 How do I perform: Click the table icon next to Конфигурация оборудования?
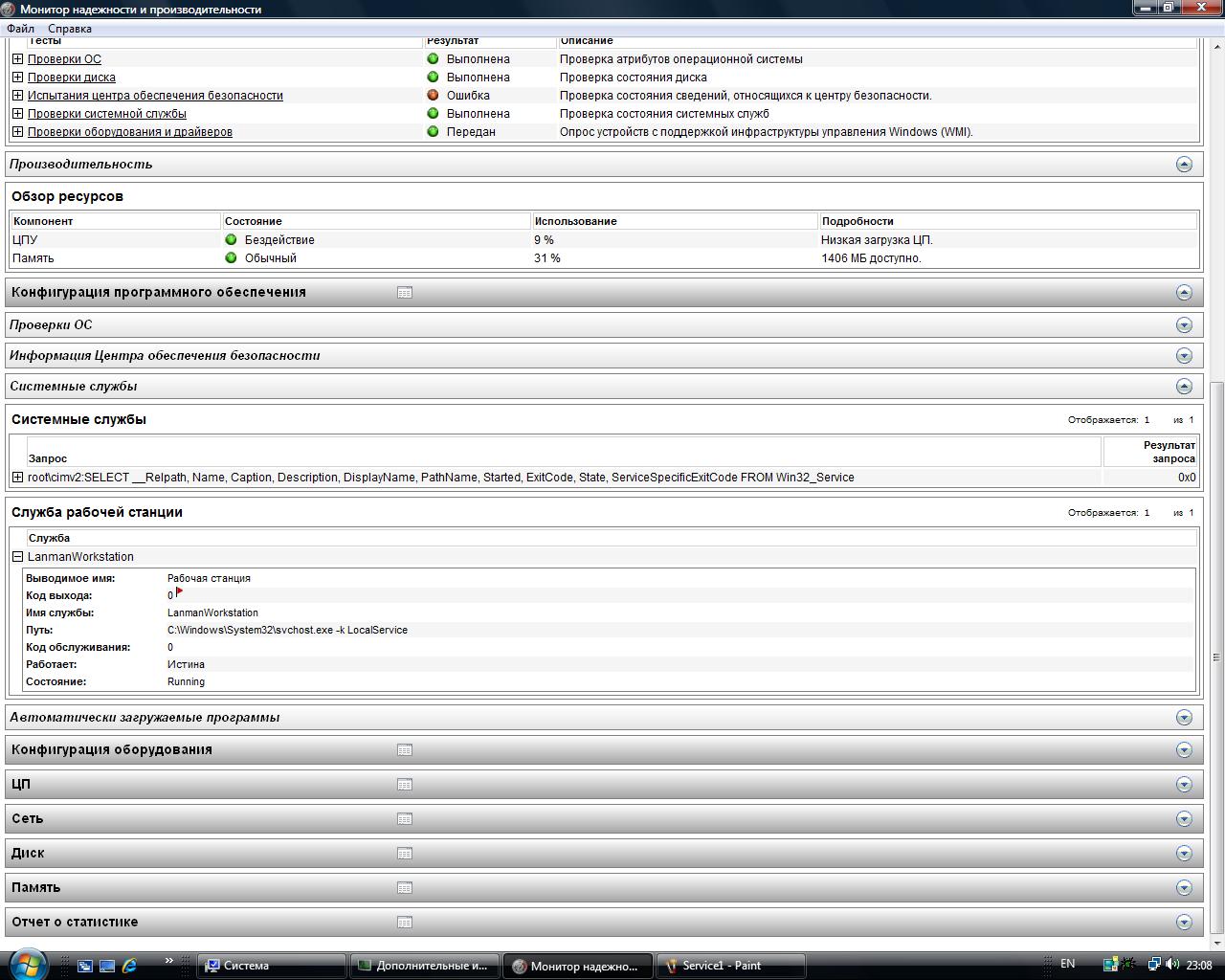(x=405, y=750)
